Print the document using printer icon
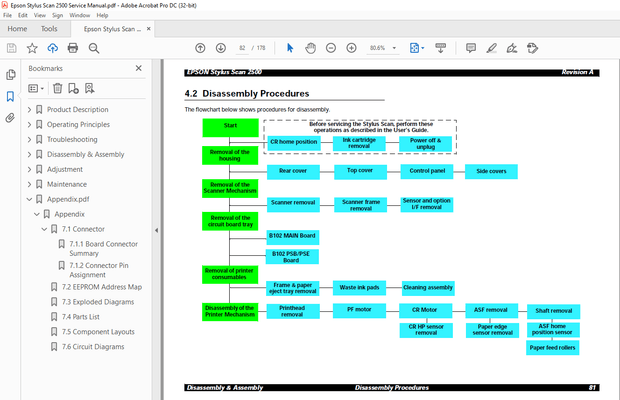 pyautogui.click(x=73, y=48)
